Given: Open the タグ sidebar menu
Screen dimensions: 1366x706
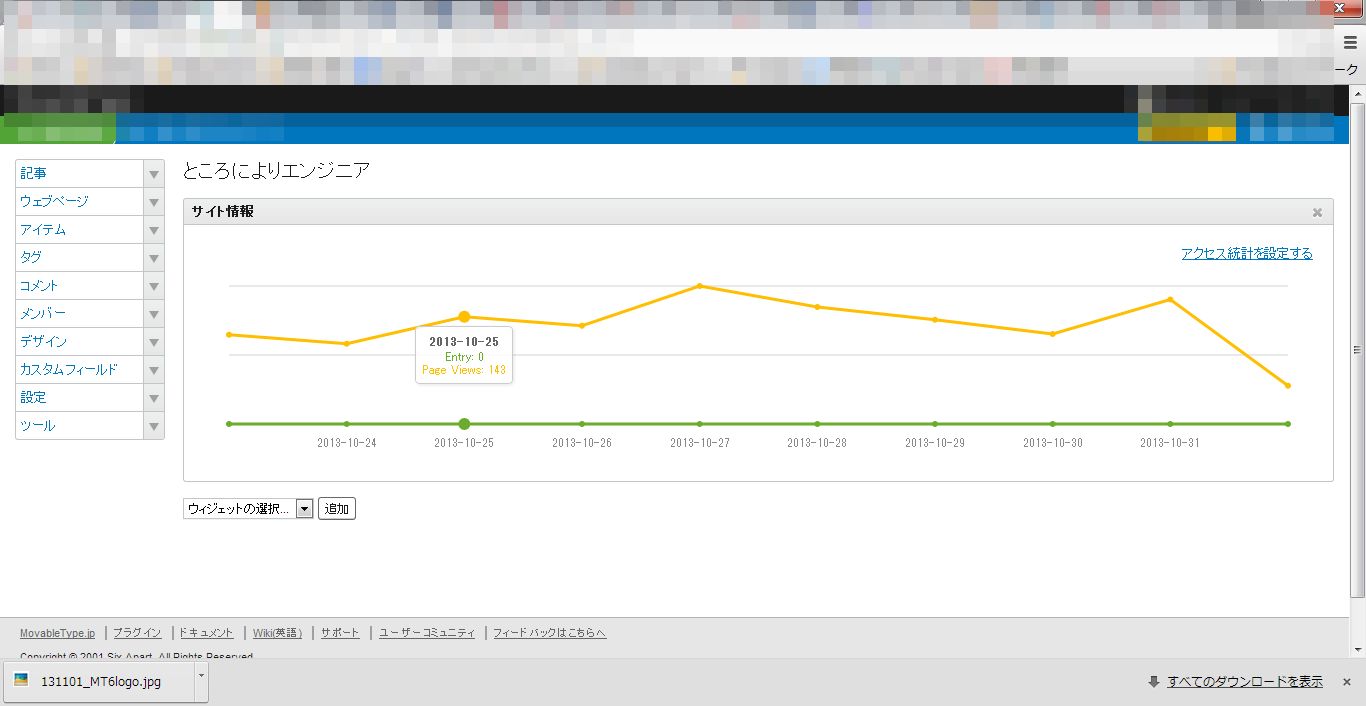Looking at the screenshot, I should [x=80, y=258].
